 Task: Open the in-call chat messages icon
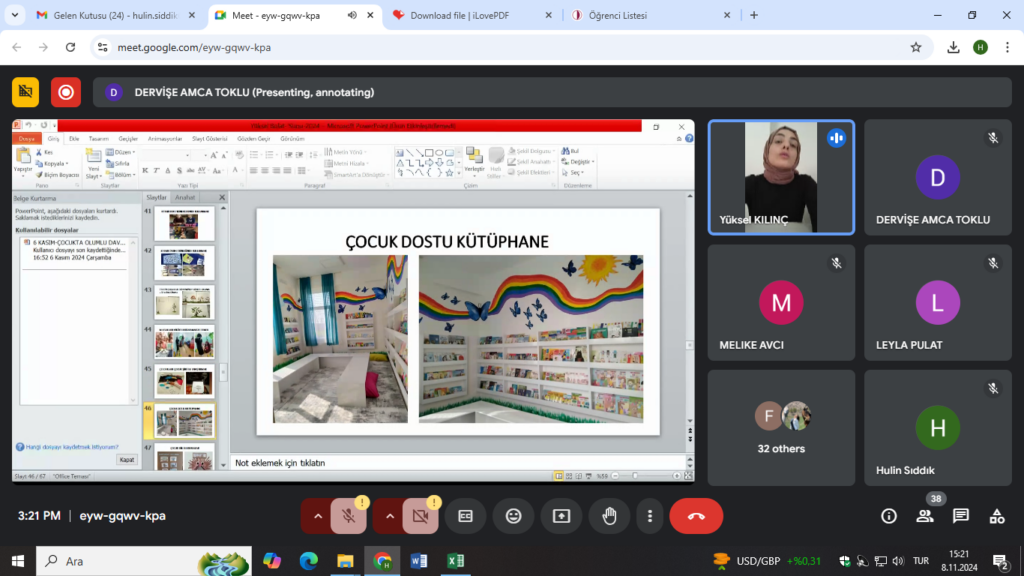(x=961, y=516)
